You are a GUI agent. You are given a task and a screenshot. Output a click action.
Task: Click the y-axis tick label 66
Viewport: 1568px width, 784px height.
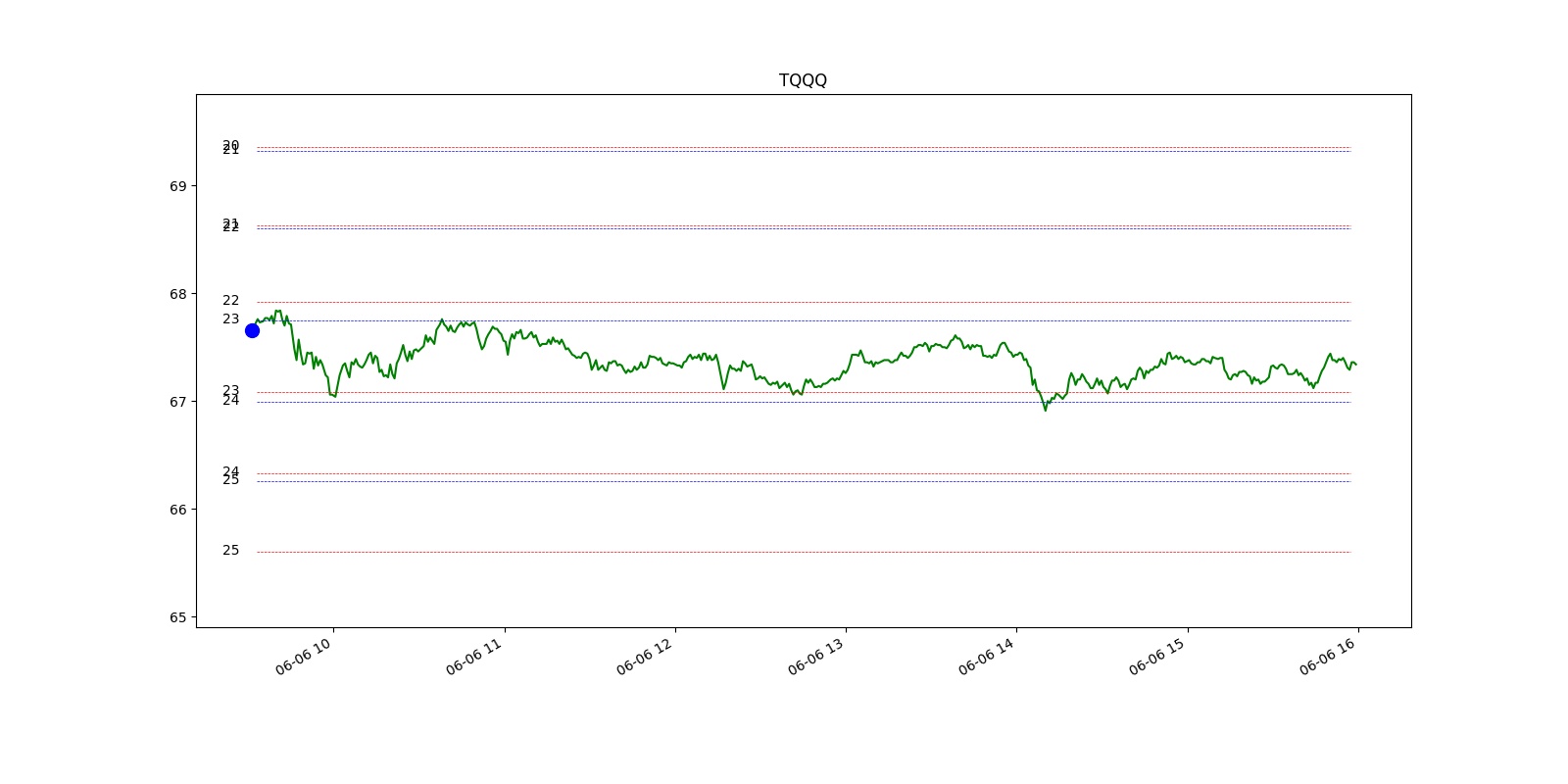point(177,510)
